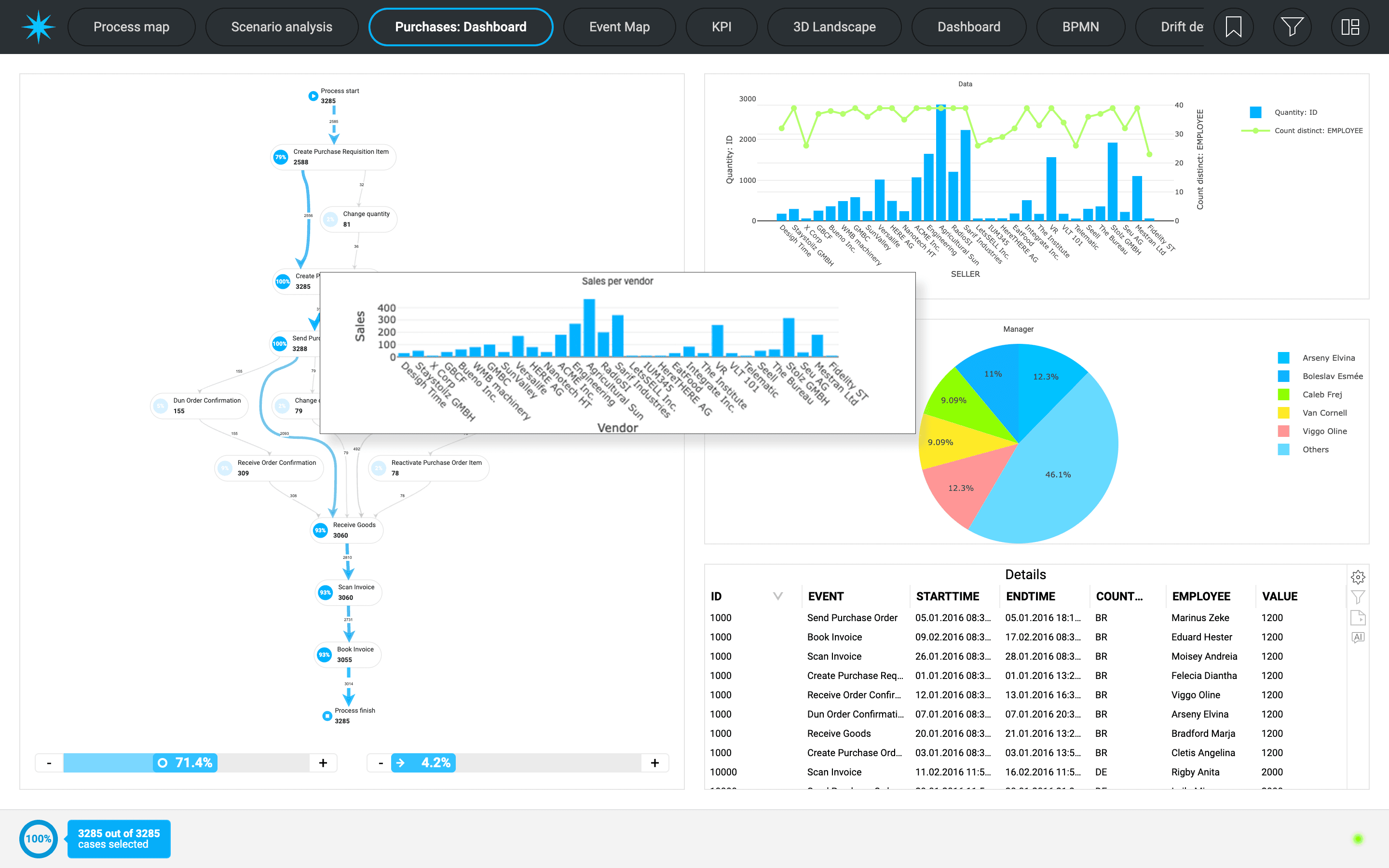Click the cases selected button

(119, 839)
